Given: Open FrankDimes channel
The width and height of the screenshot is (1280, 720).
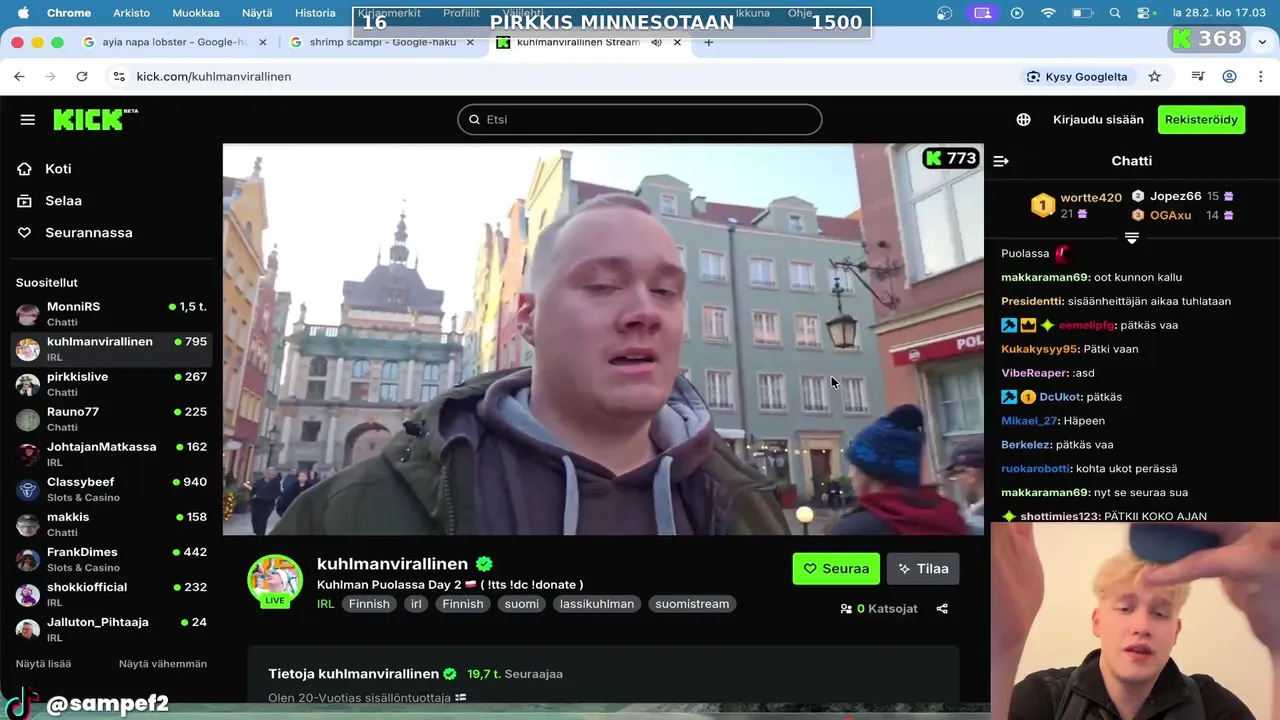Looking at the screenshot, I should (111, 559).
